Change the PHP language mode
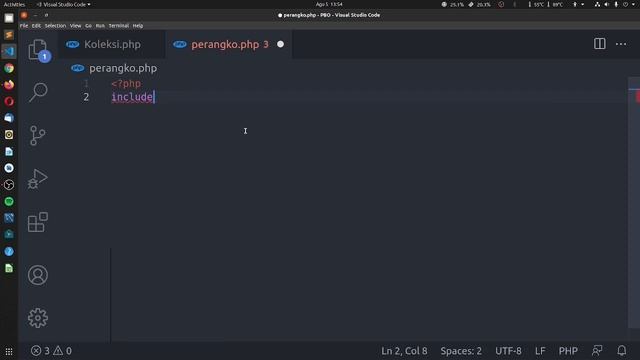Screen dimensions: 640x360 (x=568, y=351)
